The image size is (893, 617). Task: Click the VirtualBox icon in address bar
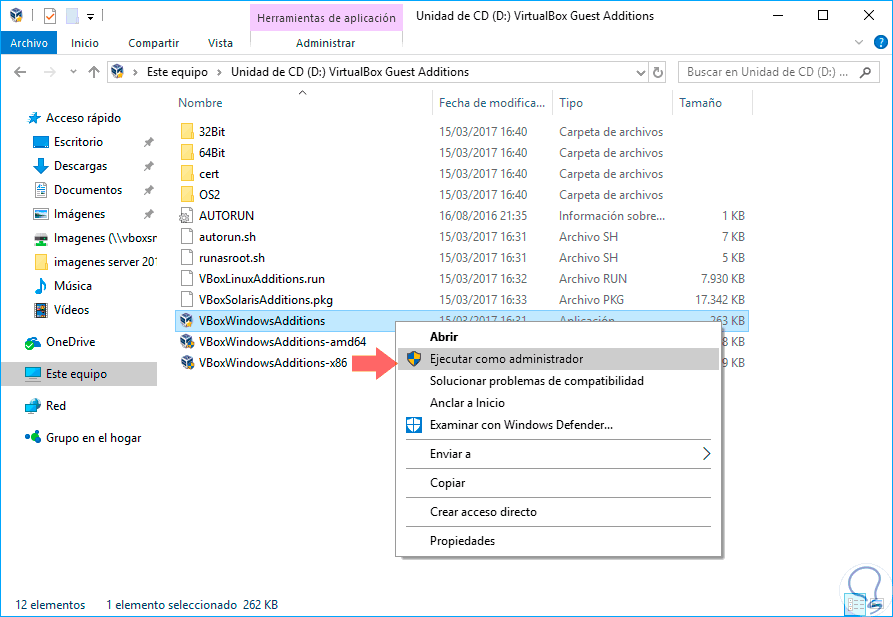pos(118,72)
